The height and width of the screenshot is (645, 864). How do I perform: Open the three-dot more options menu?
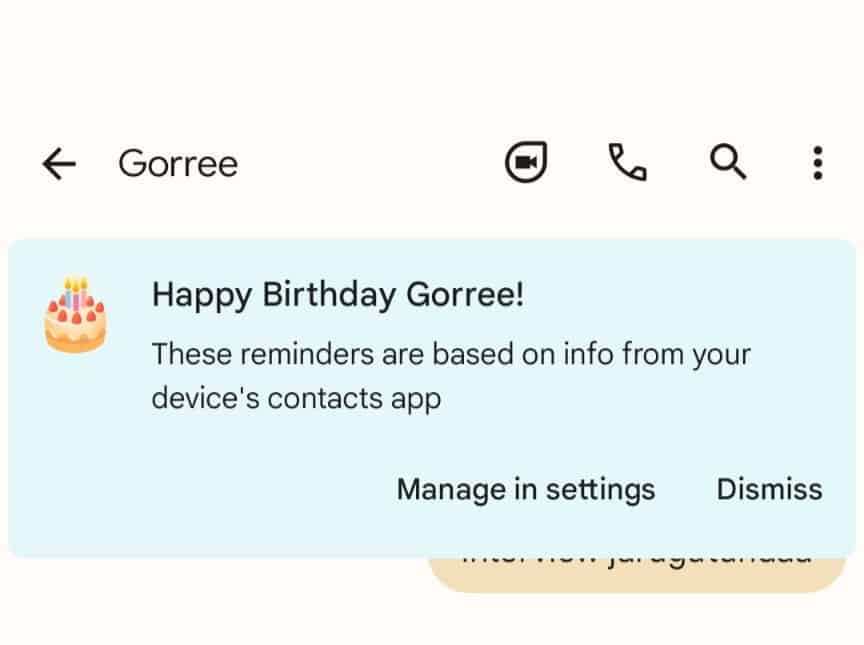818,162
